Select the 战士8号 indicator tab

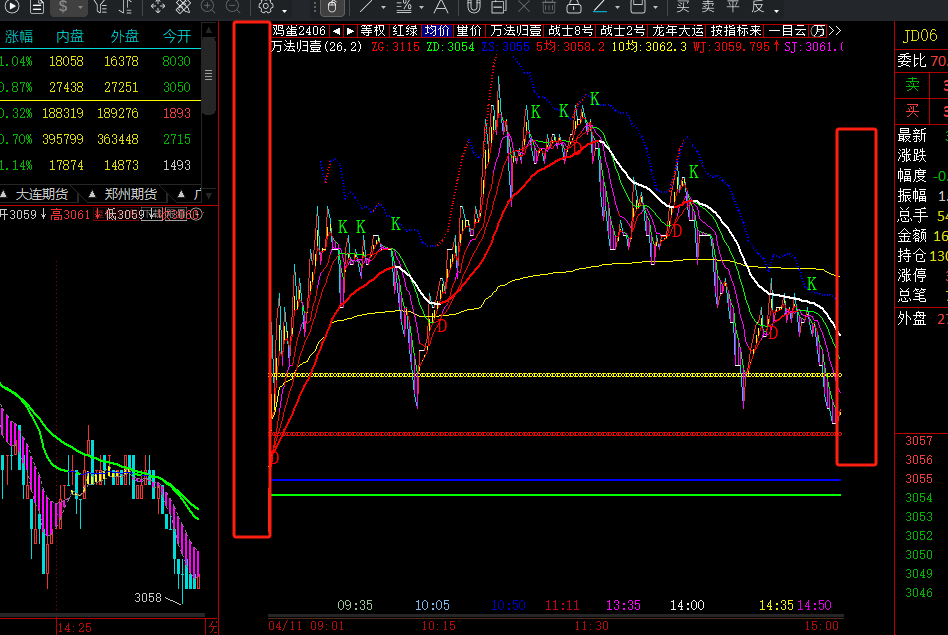(570, 31)
